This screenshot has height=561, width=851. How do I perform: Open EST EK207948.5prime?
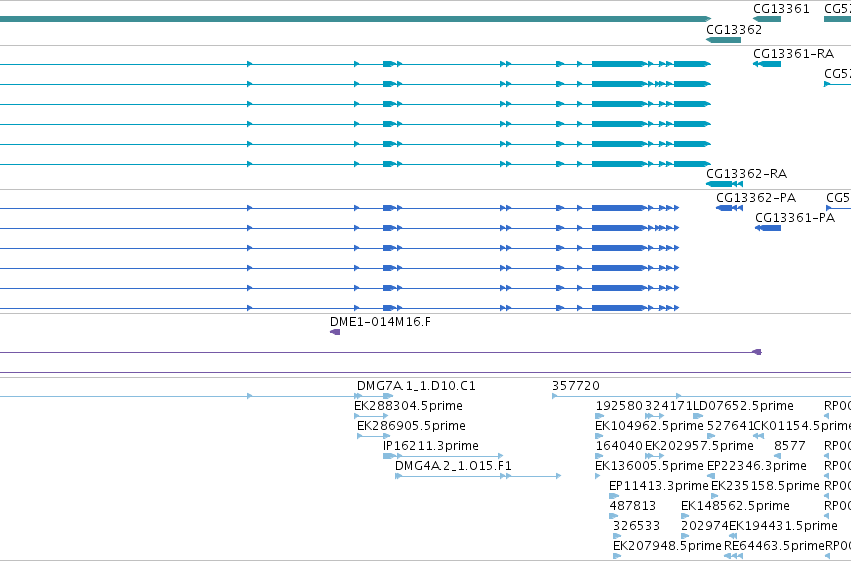tap(667, 545)
